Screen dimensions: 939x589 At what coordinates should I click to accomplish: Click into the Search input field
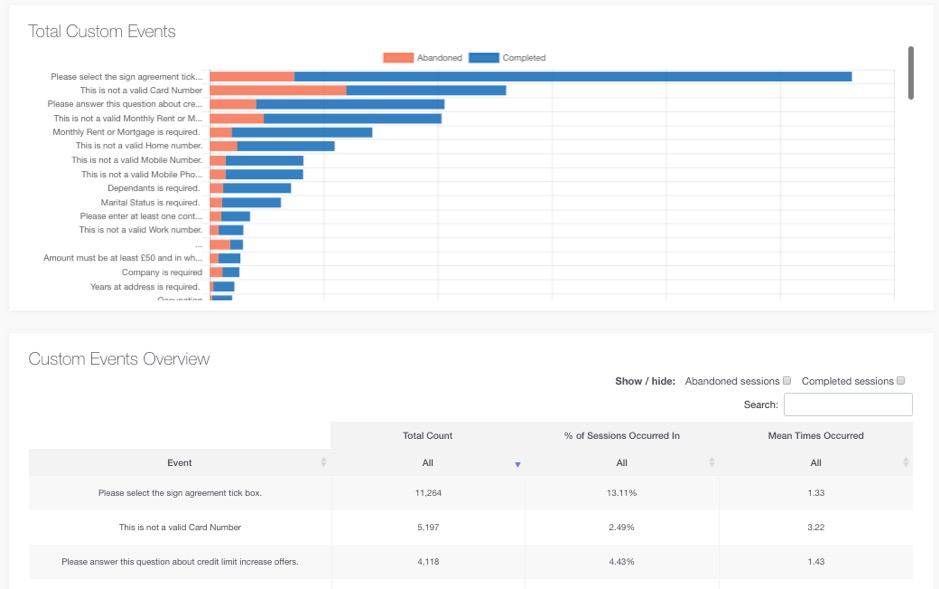tap(848, 404)
